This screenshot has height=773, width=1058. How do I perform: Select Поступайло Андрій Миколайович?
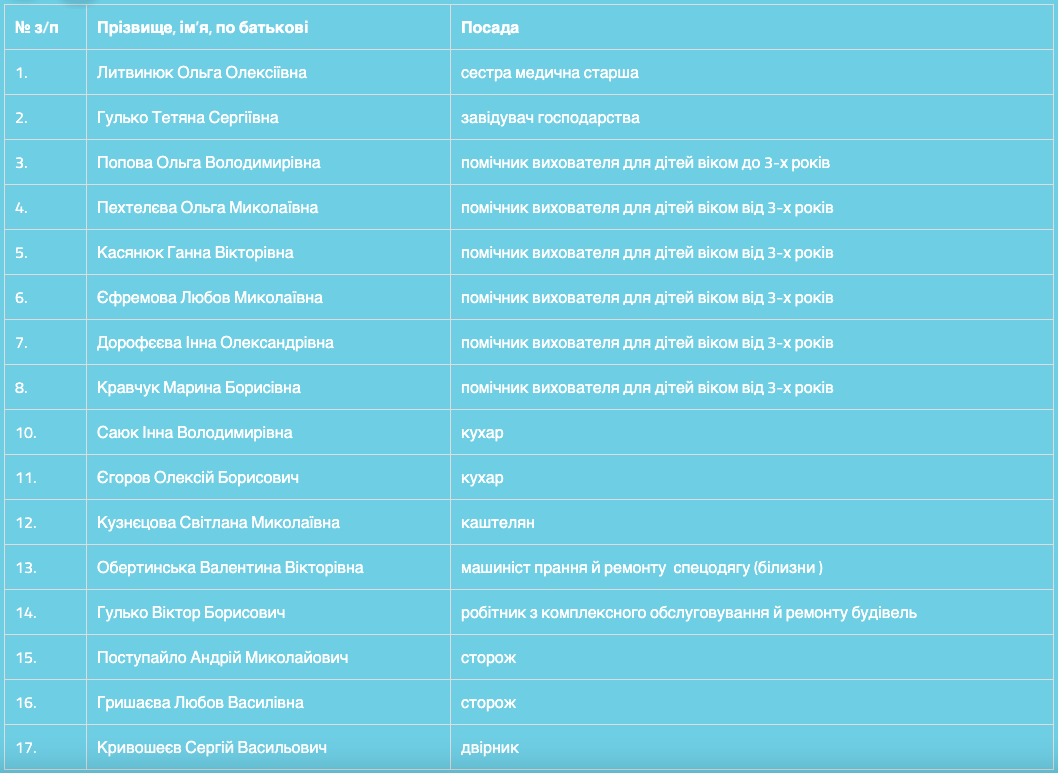[222, 657]
